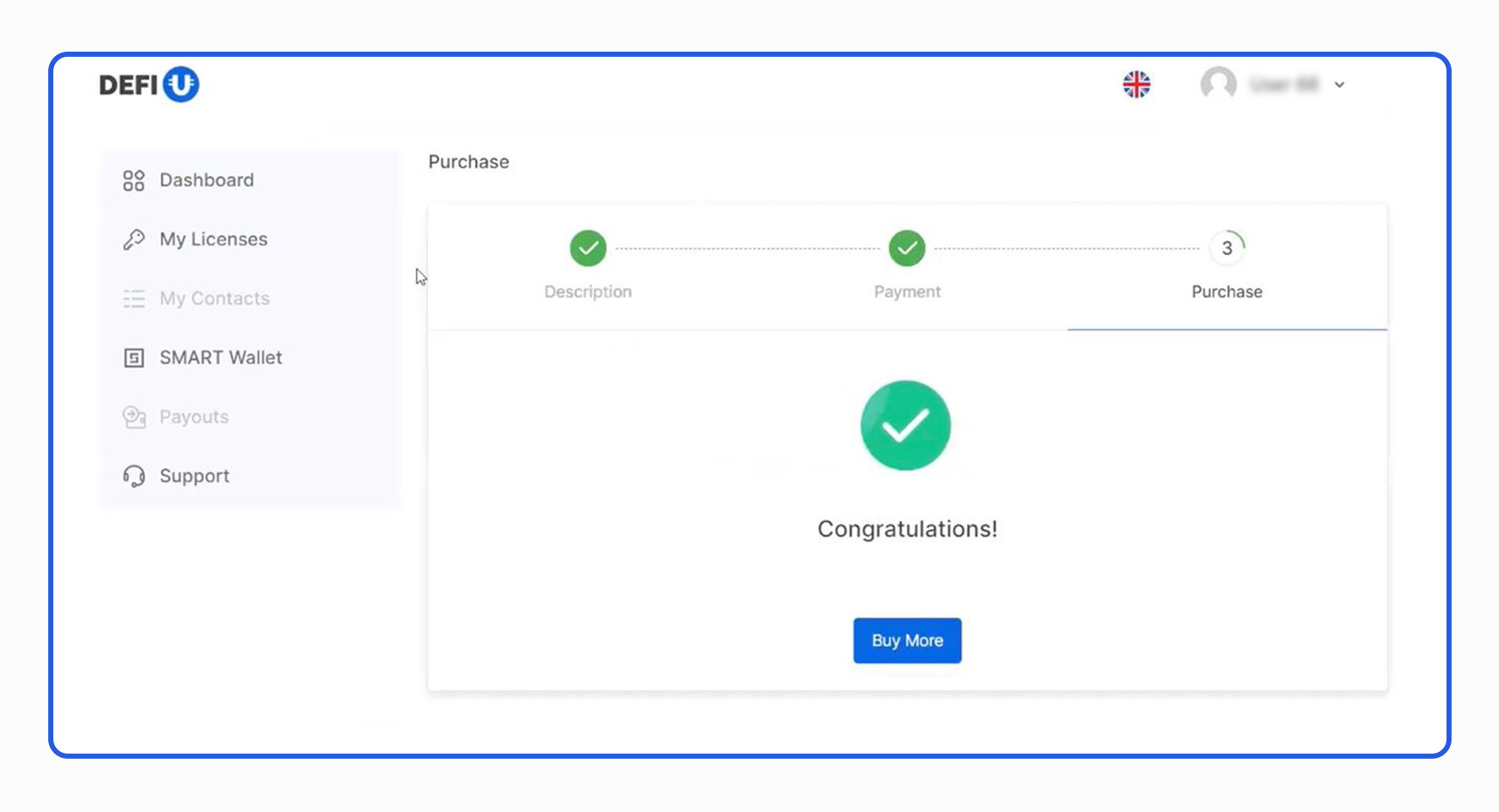Open the blurred username menu
The width and height of the screenshot is (1499, 812).
1285,85
